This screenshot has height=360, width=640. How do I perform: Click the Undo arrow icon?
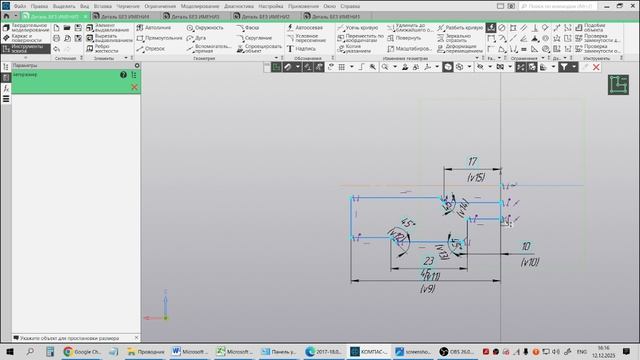click(56, 49)
